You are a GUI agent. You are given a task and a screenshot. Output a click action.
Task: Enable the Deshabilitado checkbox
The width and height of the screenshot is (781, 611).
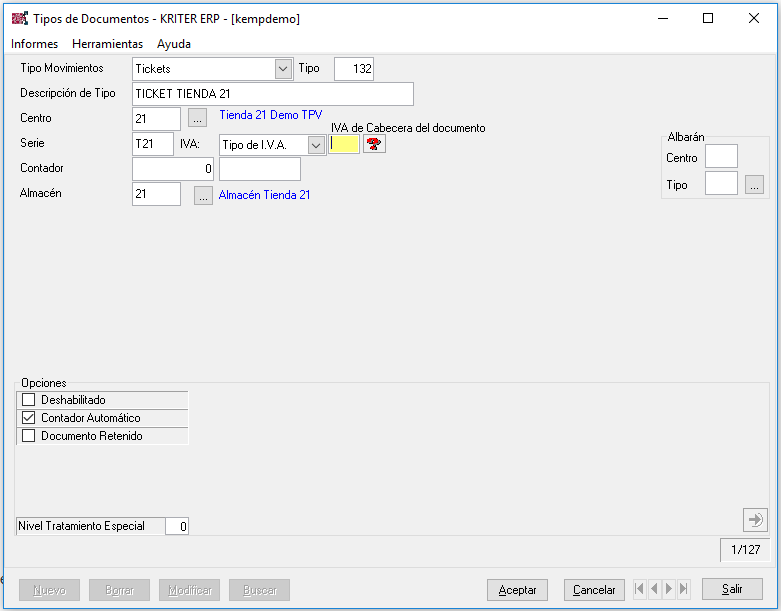pos(28,400)
